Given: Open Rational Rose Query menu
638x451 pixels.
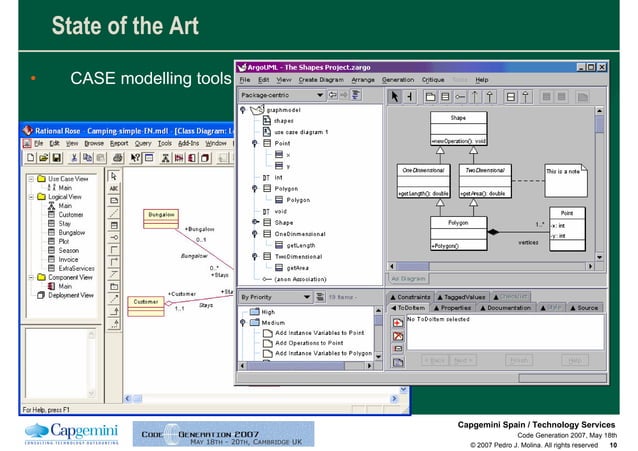Looking at the screenshot, I should pyautogui.click(x=143, y=143).
